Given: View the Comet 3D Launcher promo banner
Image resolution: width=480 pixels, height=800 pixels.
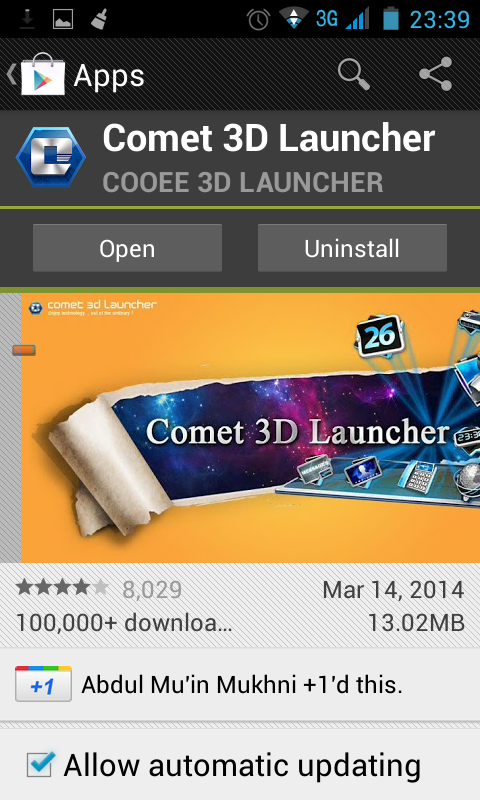Looking at the screenshot, I should click(250, 428).
